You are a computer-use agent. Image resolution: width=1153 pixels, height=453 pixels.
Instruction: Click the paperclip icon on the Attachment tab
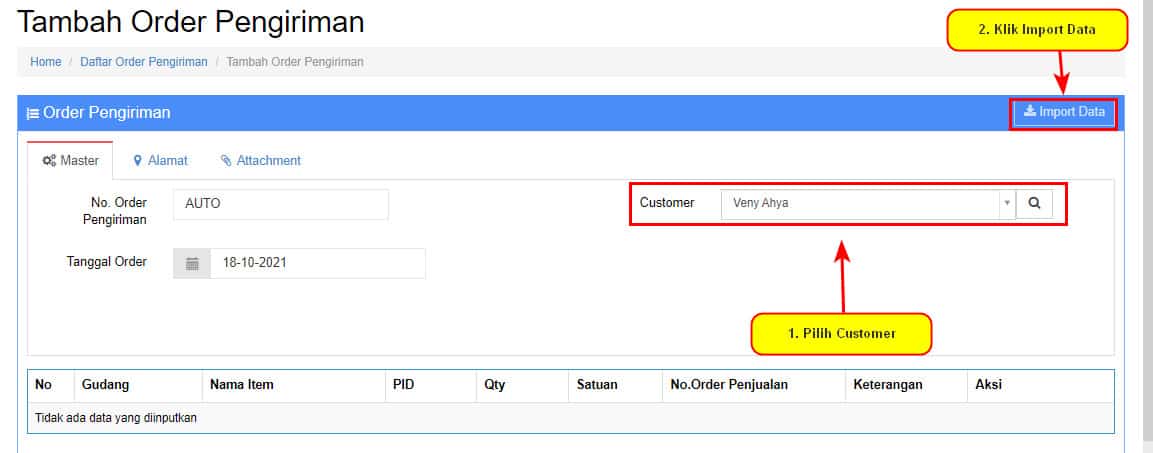pos(226,160)
